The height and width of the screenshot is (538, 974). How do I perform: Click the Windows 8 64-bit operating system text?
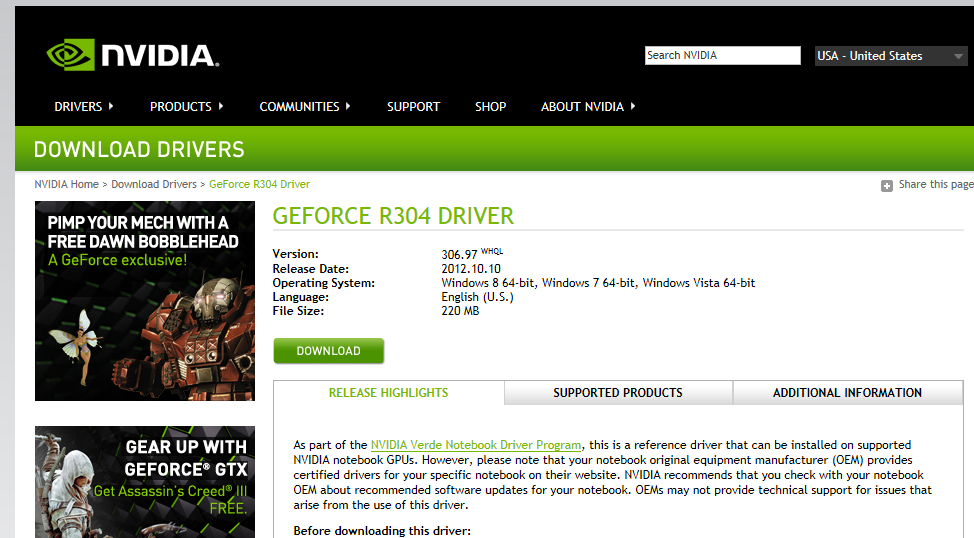point(488,283)
